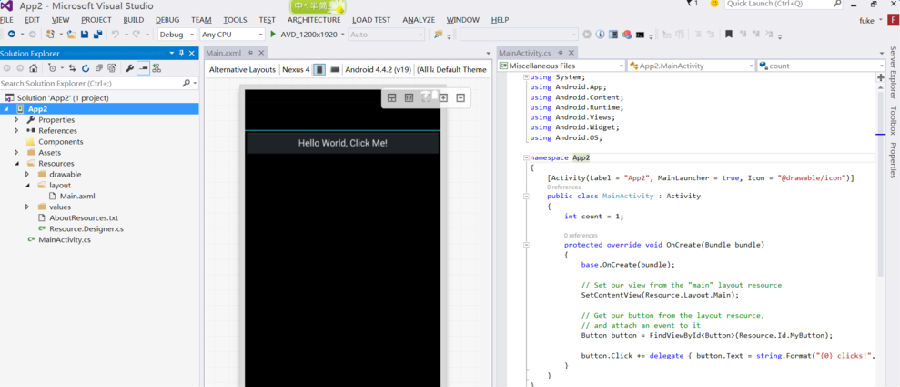Image resolution: width=900 pixels, height=387 pixels.
Task: Collapse the Resources folder node
Action: (x=17, y=164)
